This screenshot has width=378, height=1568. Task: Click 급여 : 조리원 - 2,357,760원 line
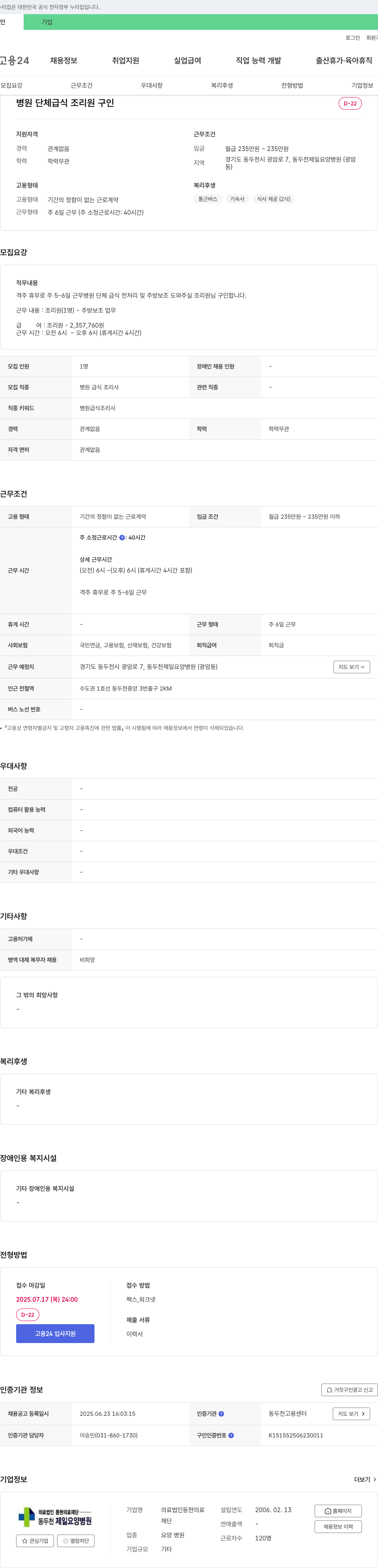pyautogui.click(x=60, y=325)
